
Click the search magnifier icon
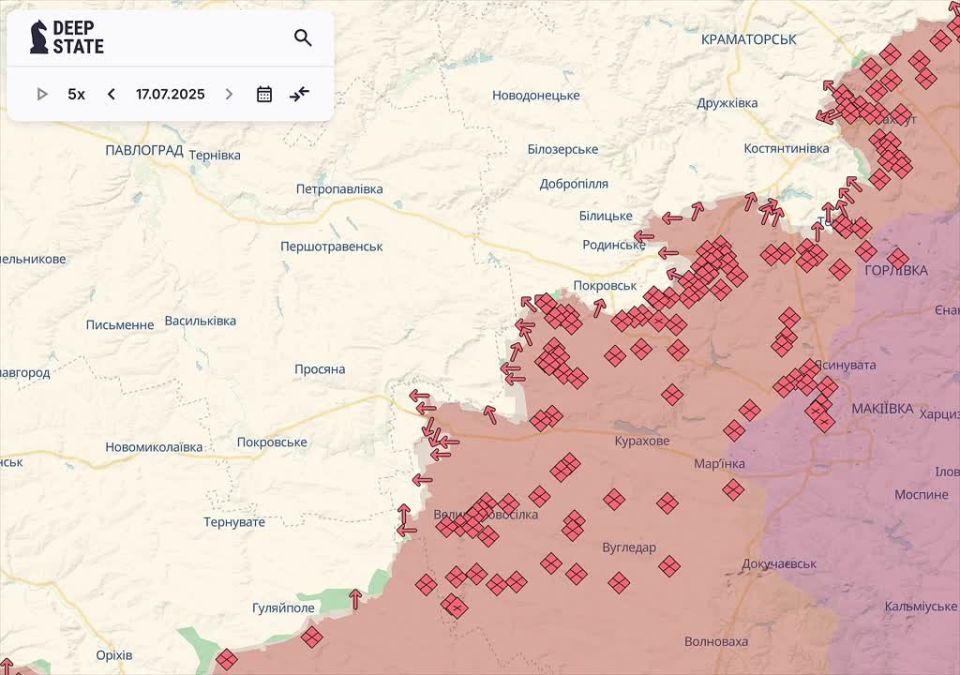[x=303, y=38]
